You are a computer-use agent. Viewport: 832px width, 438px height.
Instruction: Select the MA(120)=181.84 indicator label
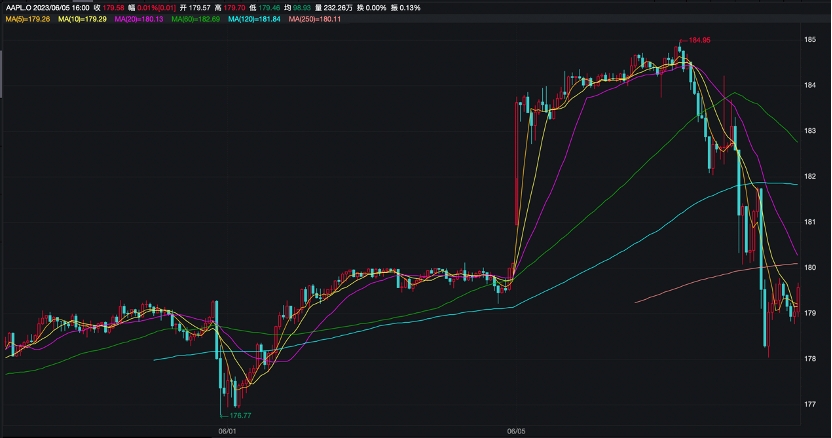[254, 19]
